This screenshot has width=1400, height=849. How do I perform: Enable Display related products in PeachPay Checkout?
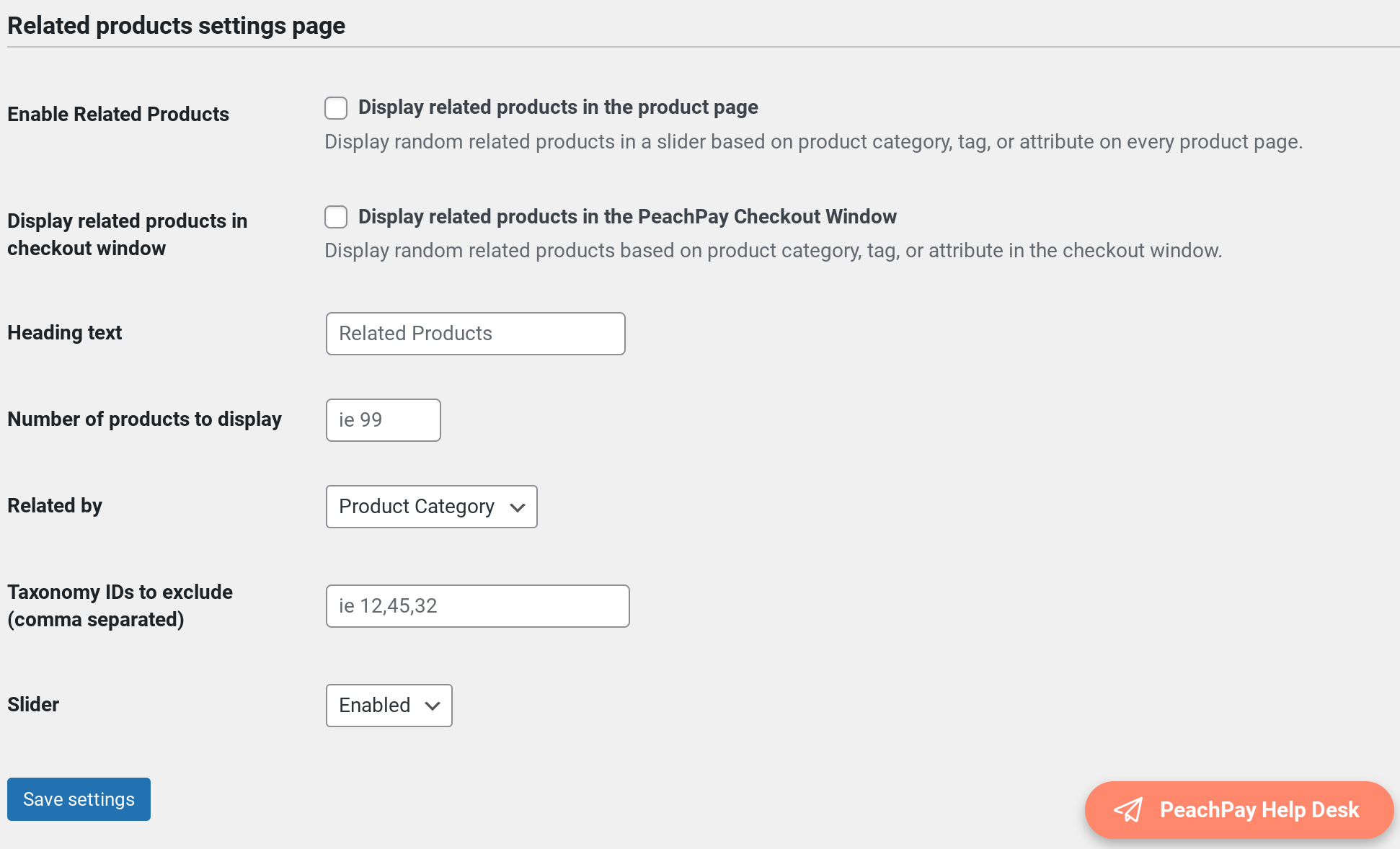[336, 217]
